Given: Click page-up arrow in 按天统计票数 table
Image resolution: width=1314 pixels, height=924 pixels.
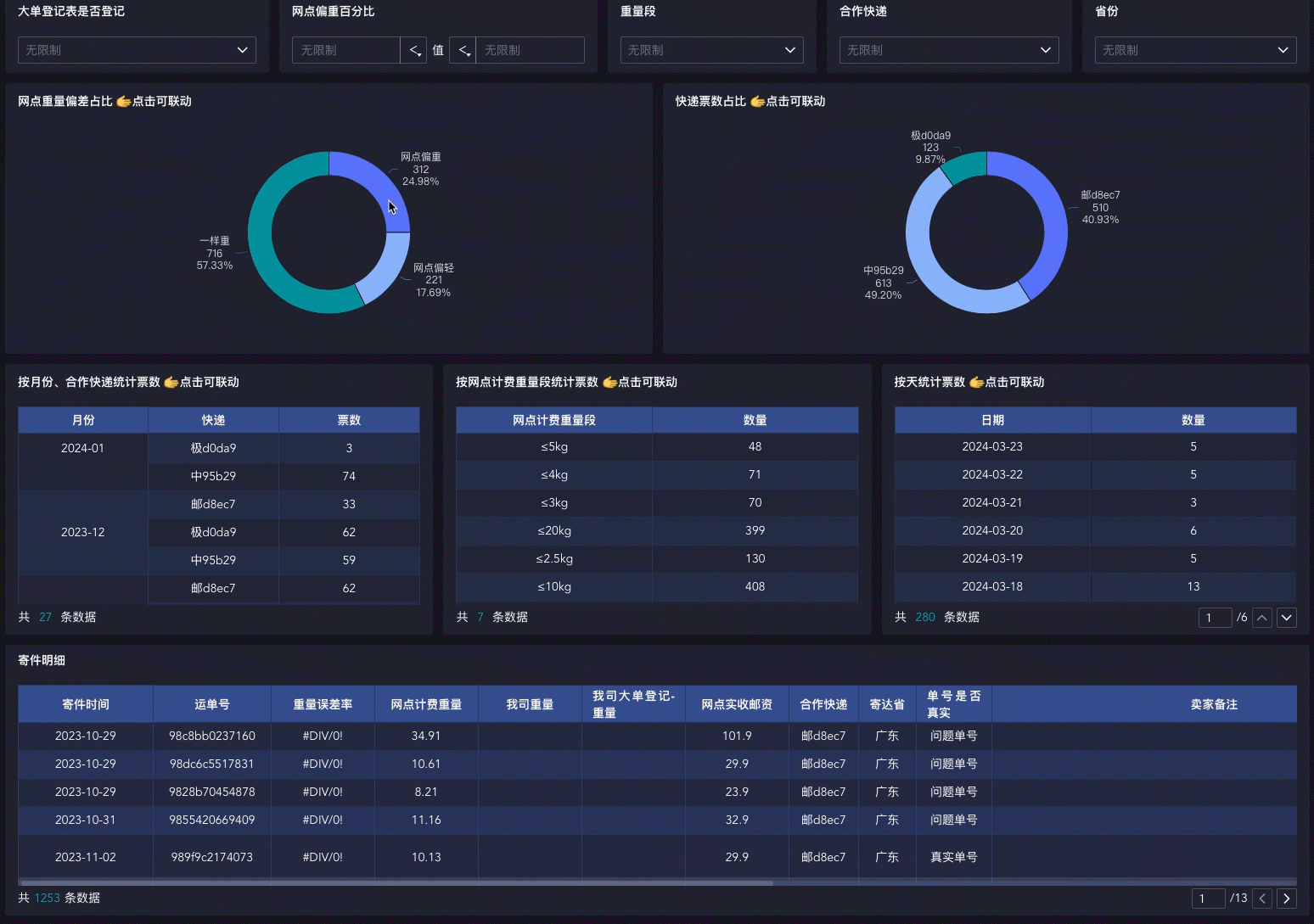Looking at the screenshot, I should [1262, 618].
